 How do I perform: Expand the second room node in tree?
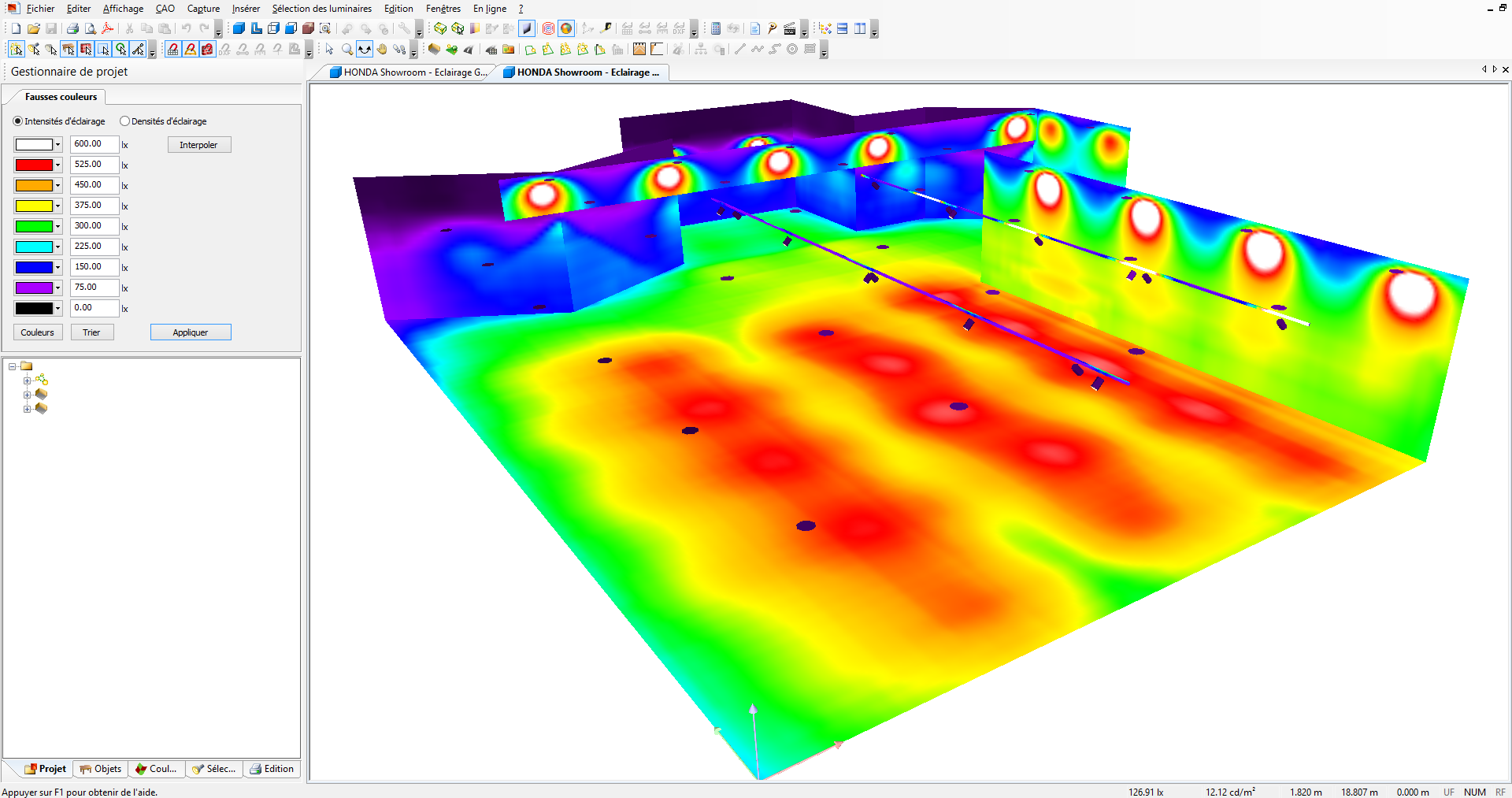(x=27, y=409)
